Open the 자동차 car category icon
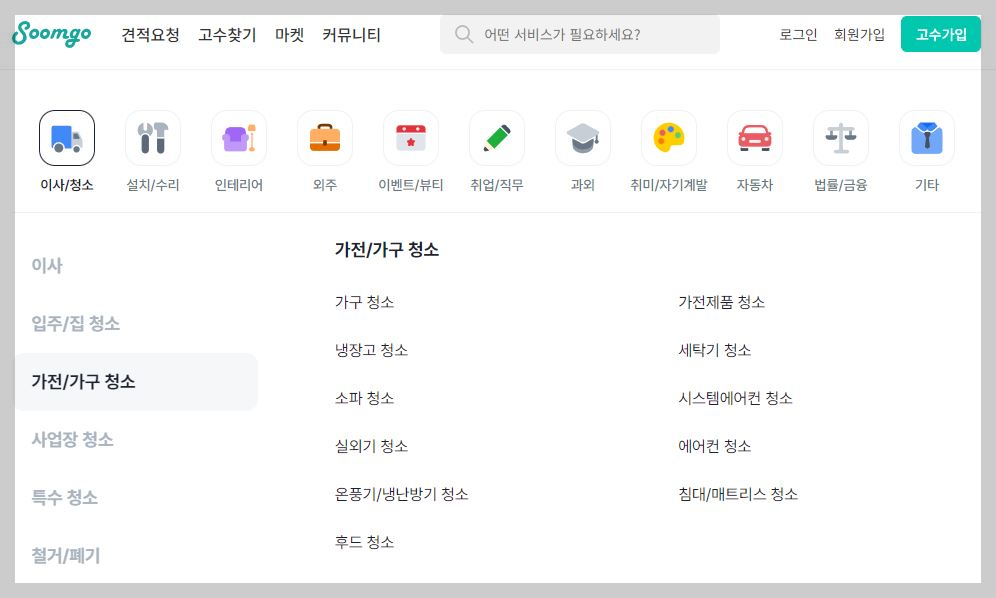The width and height of the screenshot is (996, 598). pos(754,137)
